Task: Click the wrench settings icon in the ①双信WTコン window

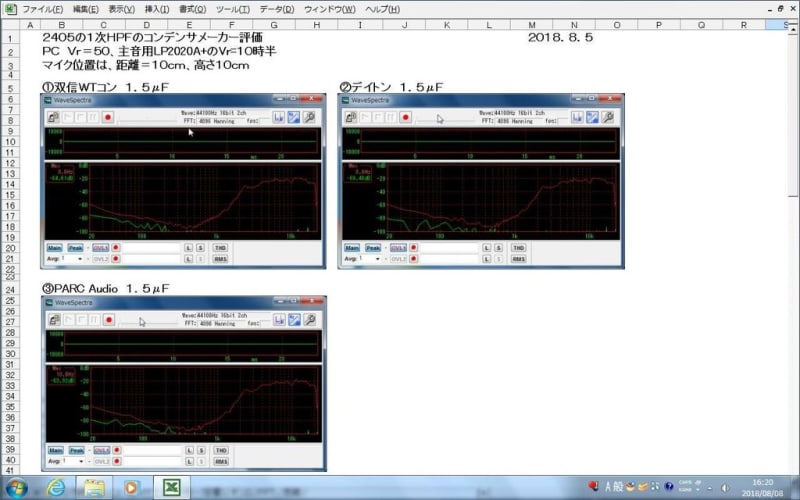Action: [x=309, y=117]
